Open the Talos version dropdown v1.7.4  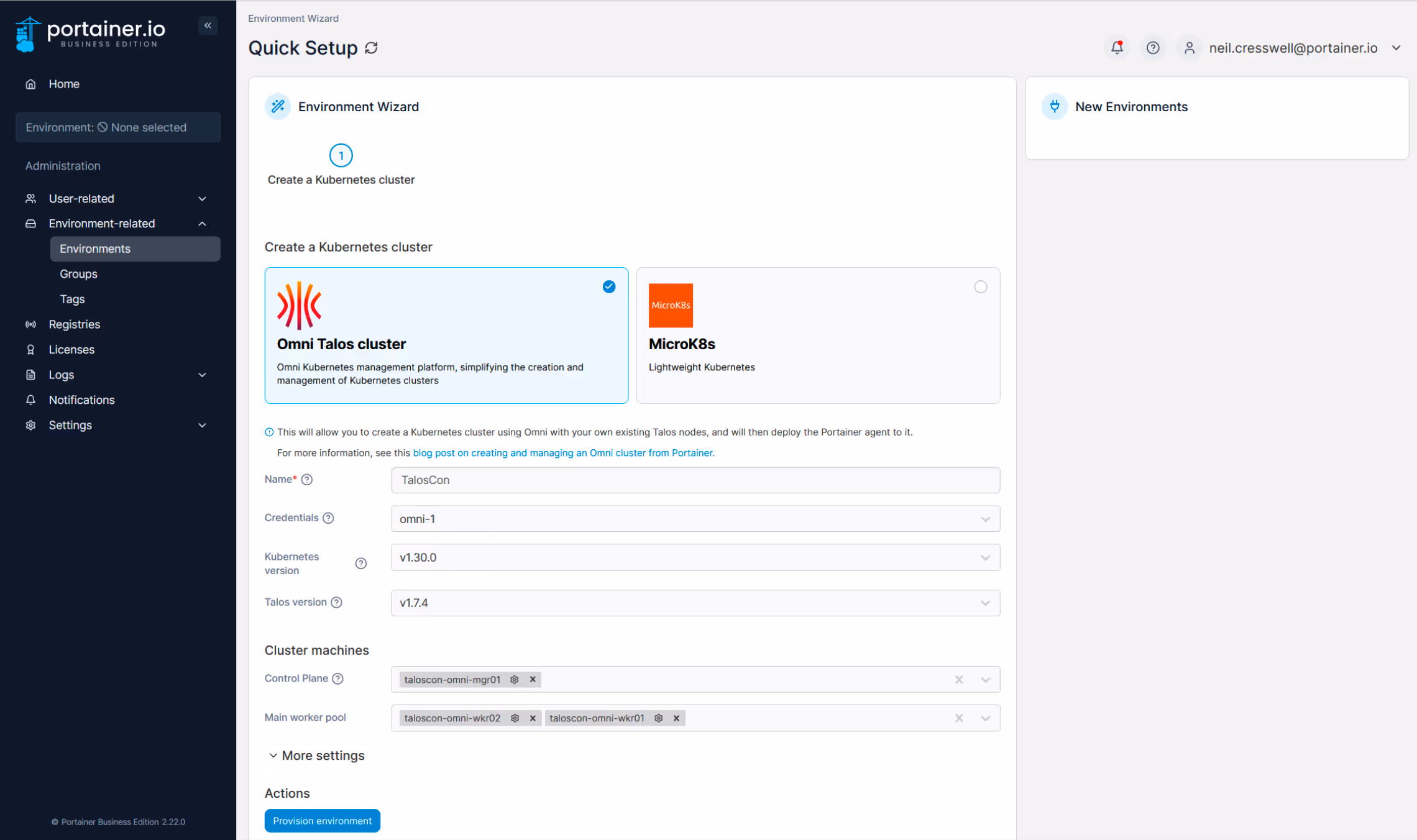(x=695, y=603)
